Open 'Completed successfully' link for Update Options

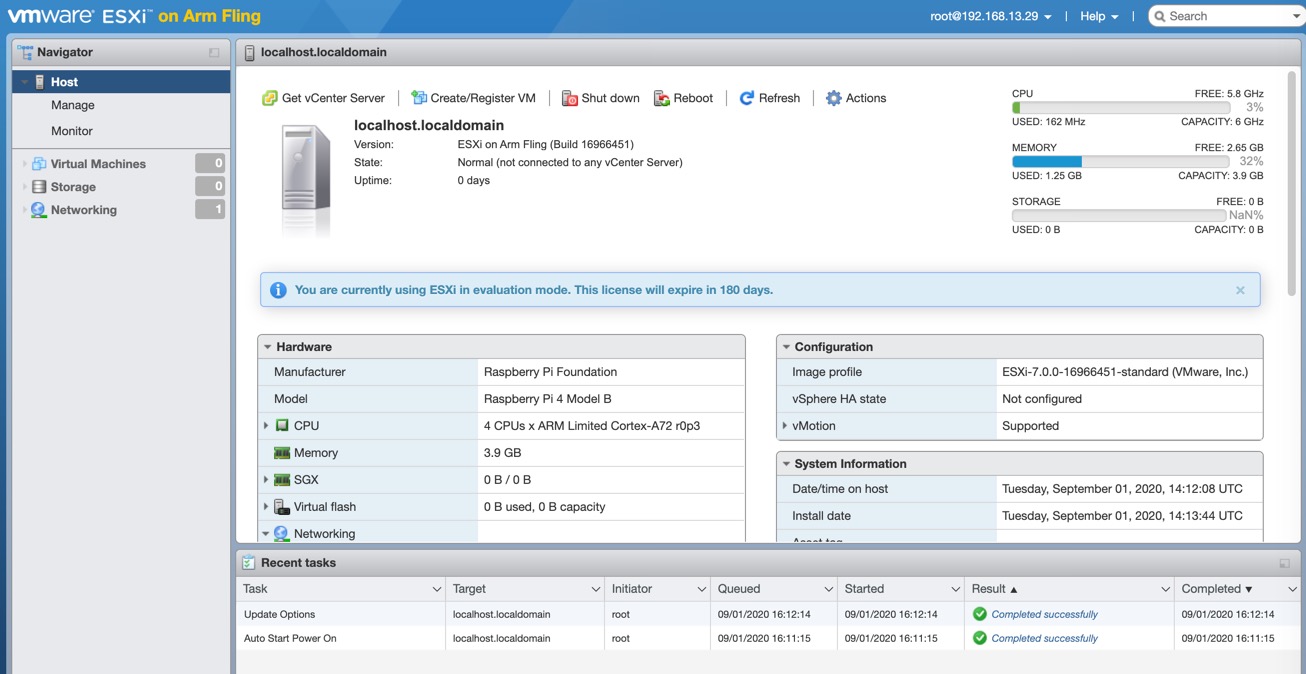(1044, 614)
